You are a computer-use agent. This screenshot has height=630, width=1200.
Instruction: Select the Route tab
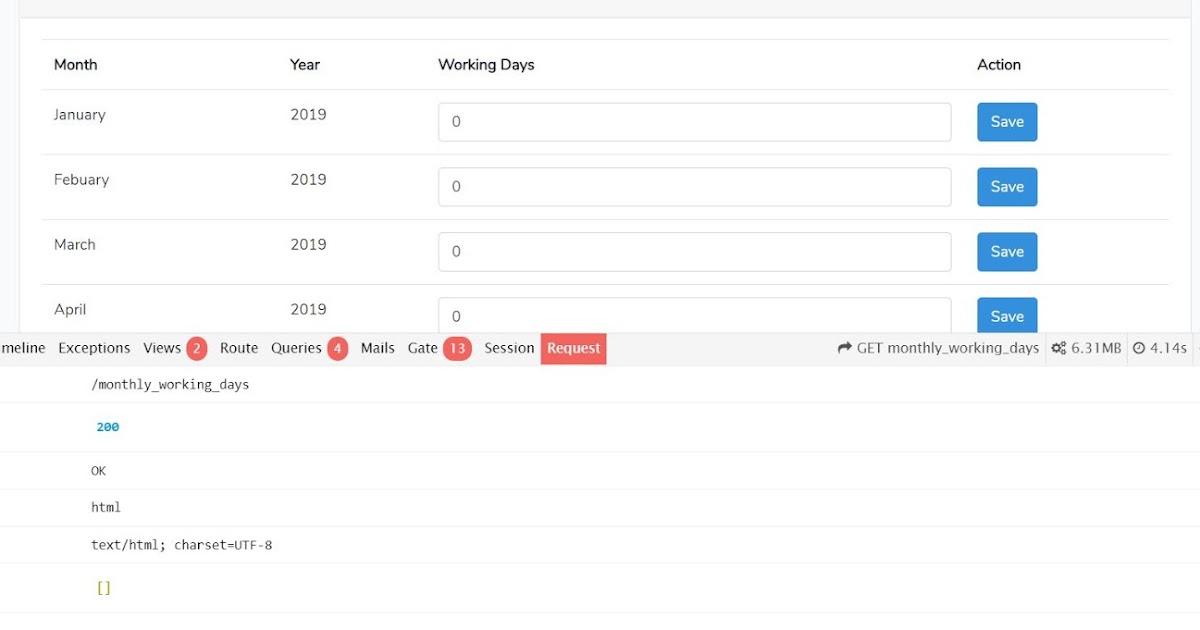click(x=238, y=348)
